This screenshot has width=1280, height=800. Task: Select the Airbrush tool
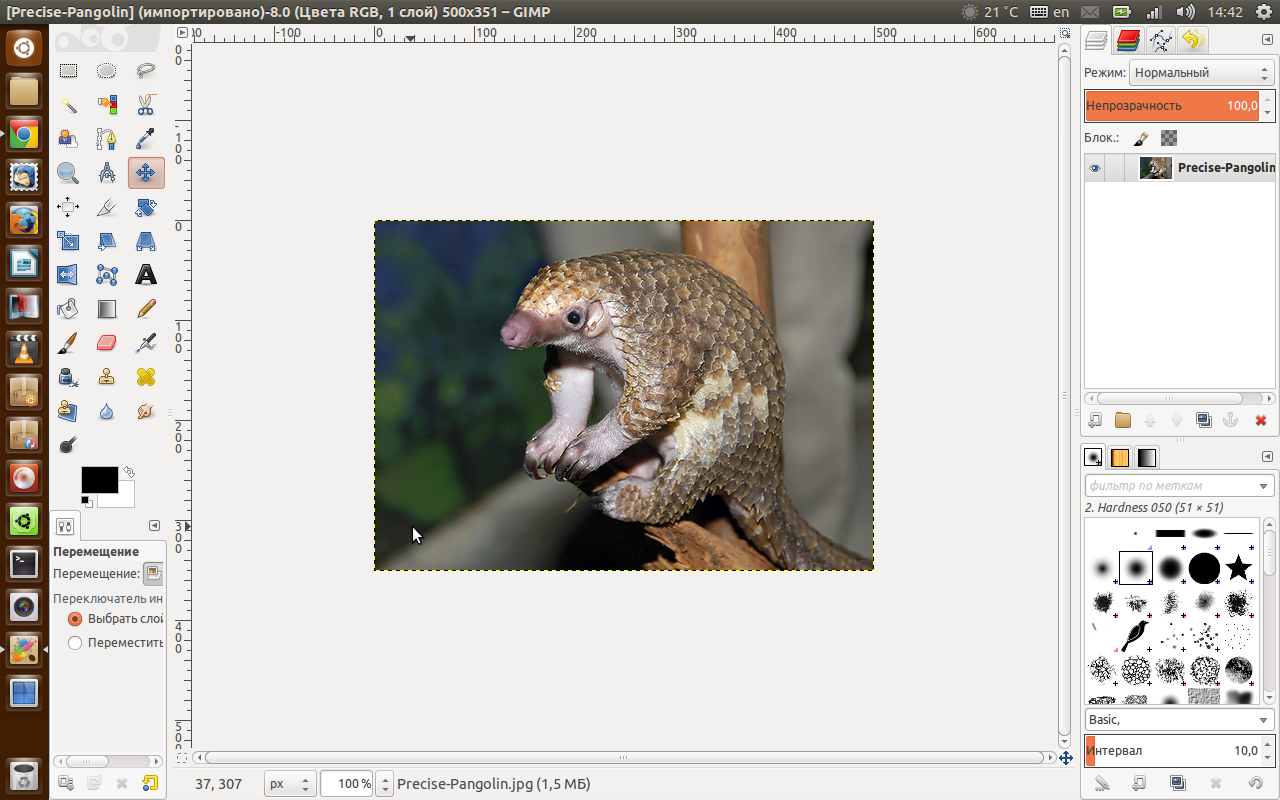[146, 343]
